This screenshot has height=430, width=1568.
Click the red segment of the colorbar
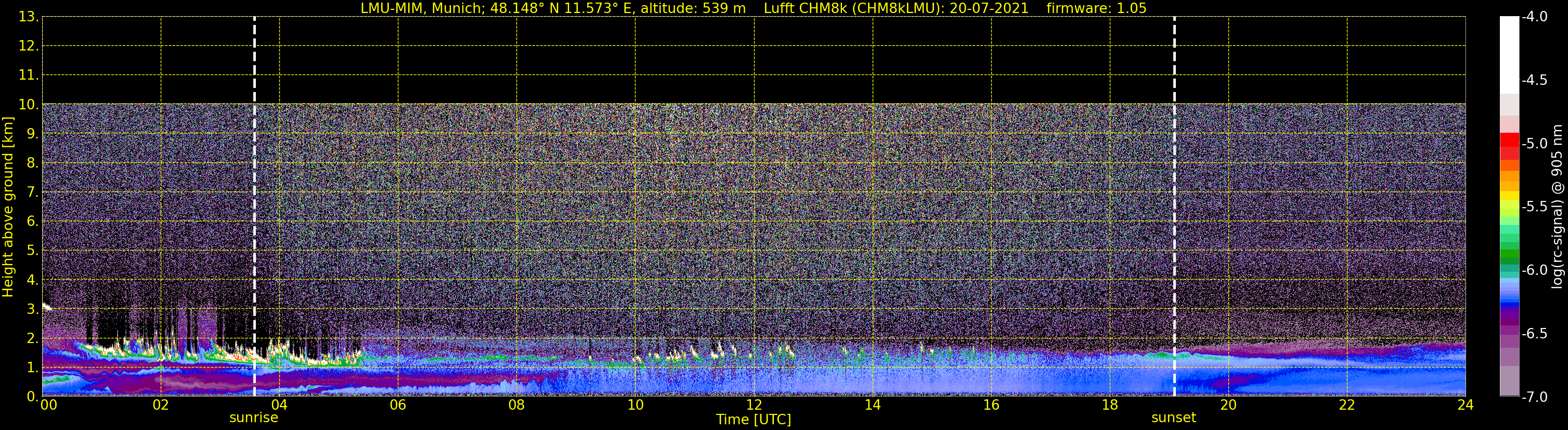[x=1510, y=140]
